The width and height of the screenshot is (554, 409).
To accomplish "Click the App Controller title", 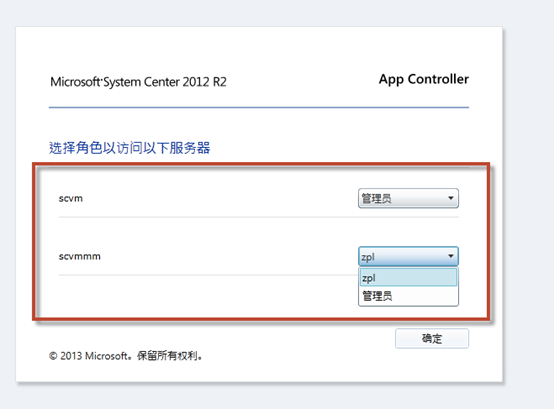I will (x=424, y=79).
